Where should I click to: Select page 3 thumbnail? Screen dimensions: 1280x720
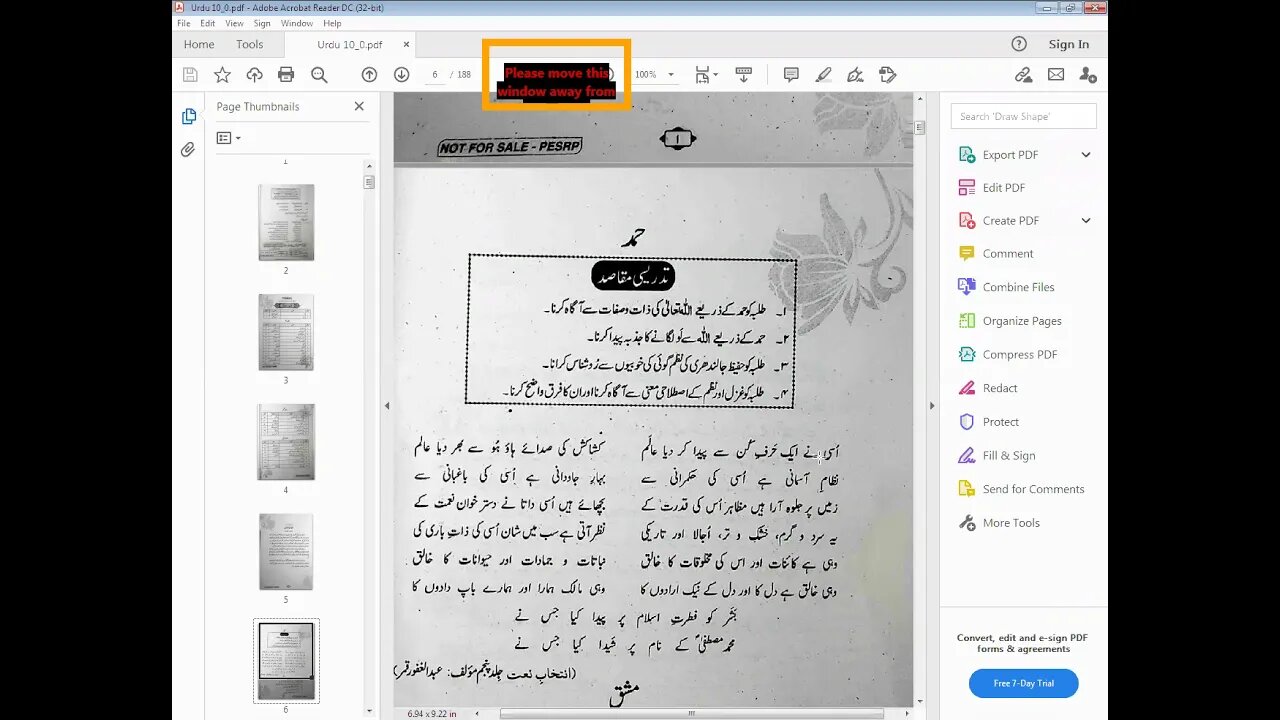pos(286,332)
